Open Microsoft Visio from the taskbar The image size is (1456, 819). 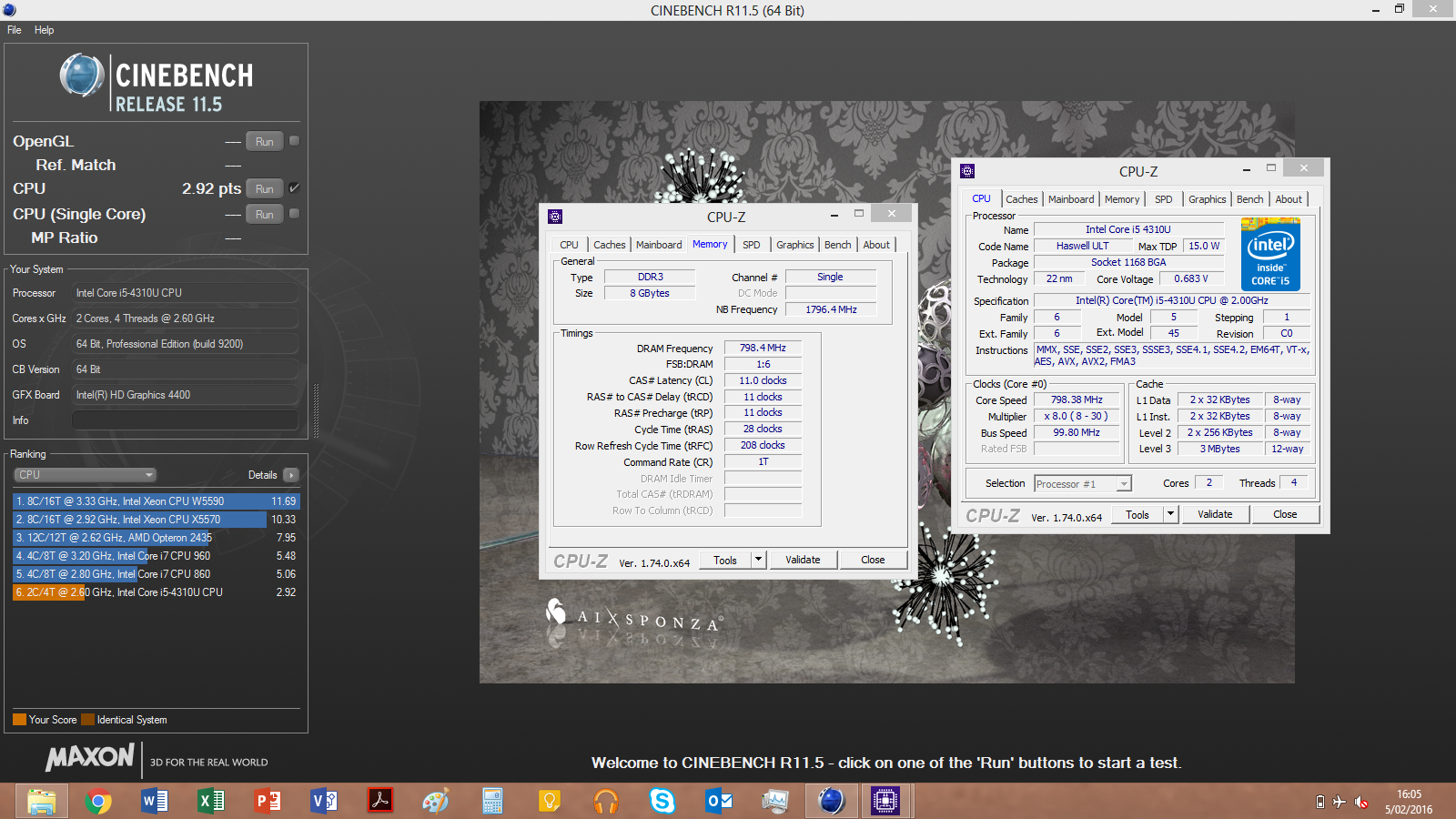[x=324, y=802]
